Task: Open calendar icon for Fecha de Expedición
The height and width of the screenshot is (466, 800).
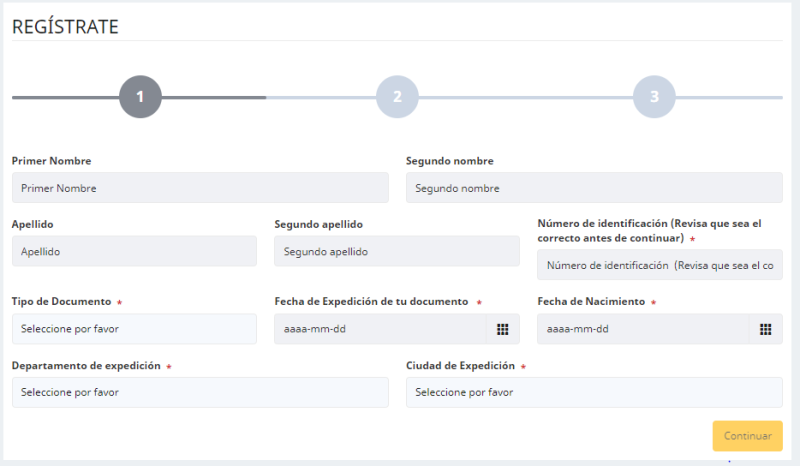Action: (503, 329)
